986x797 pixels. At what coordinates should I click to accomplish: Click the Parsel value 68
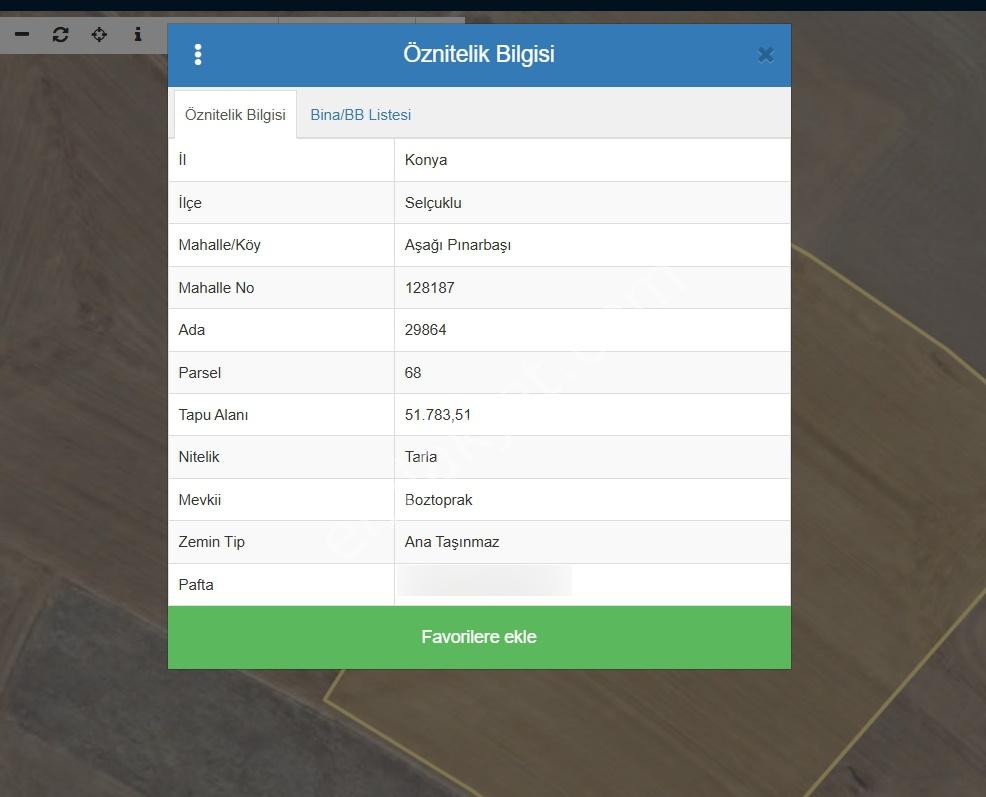pos(413,372)
